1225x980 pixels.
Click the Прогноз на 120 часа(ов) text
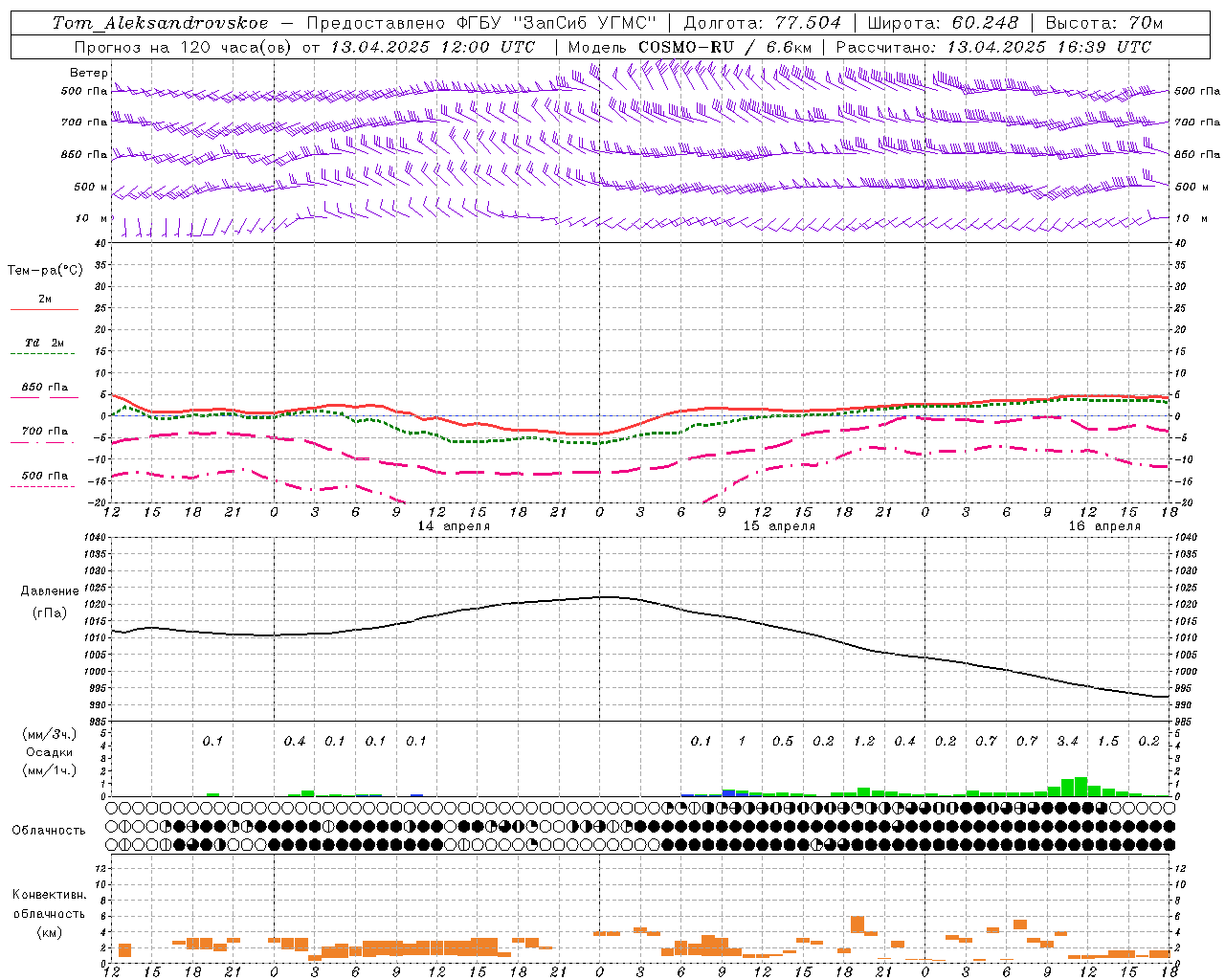tap(185, 47)
